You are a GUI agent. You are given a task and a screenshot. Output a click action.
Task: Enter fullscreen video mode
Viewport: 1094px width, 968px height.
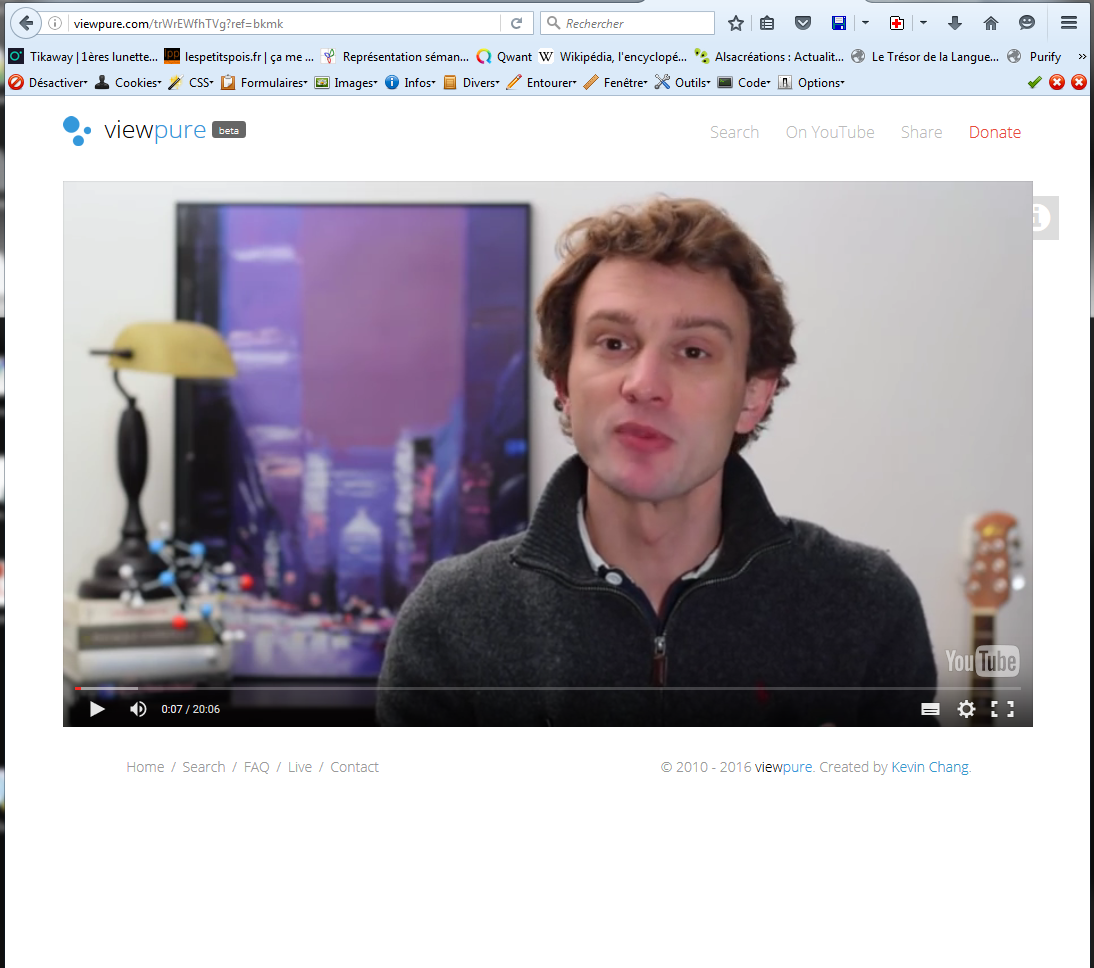[x=1003, y=709]
